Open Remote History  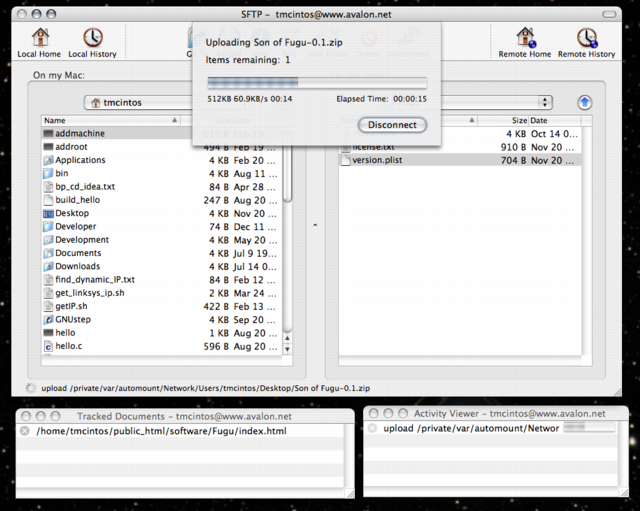[x=587, y=42]
